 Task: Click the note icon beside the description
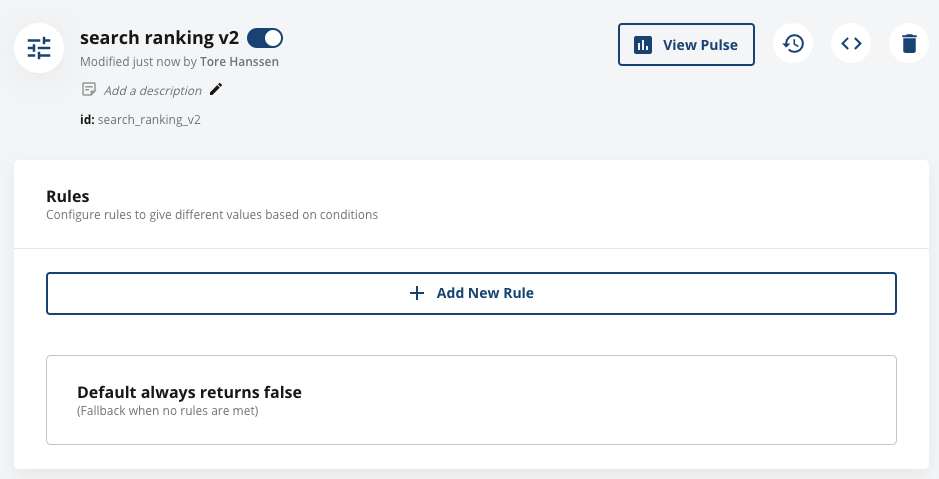pyautogui.click(x=89, y=90)
